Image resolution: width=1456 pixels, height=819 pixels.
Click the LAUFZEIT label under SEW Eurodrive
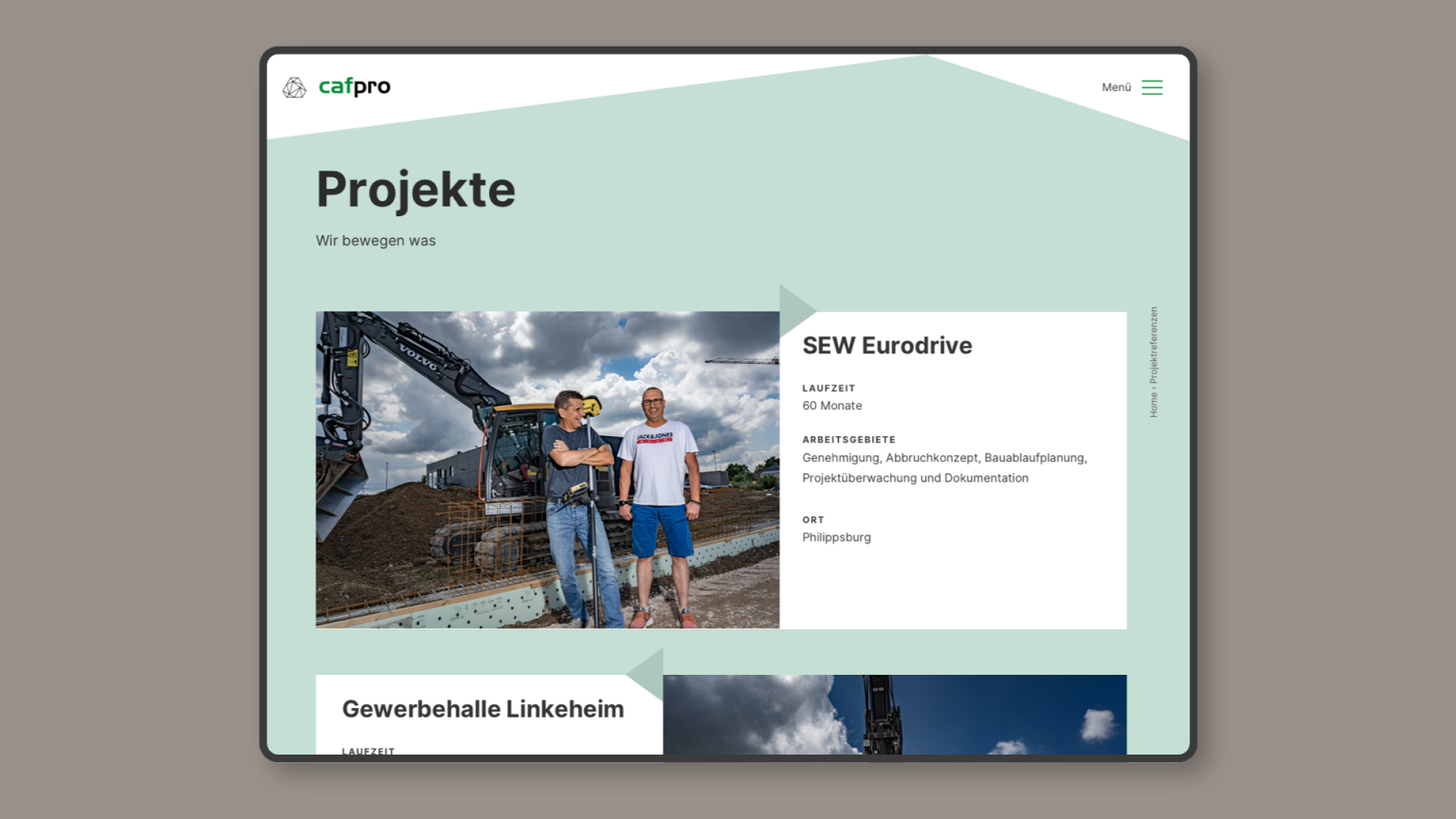tap(828, 389)
